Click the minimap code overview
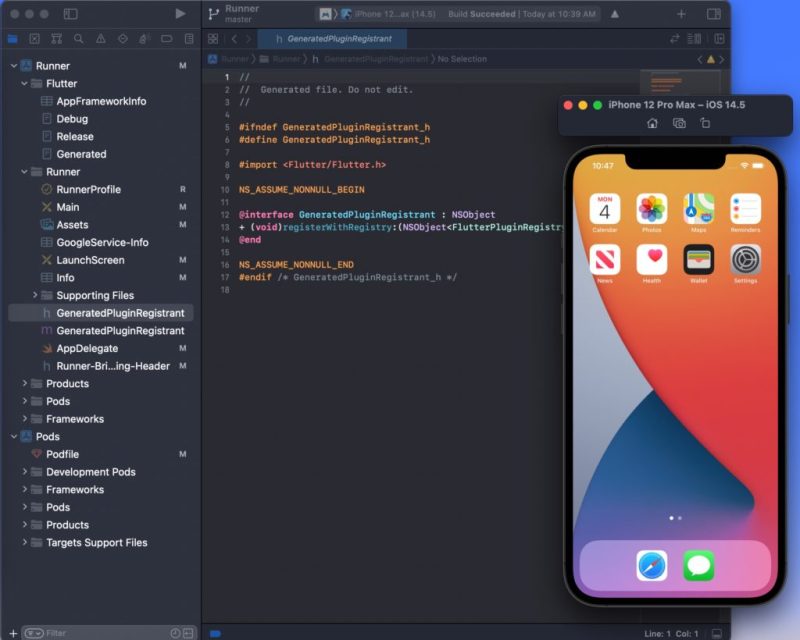The height and width of the screenshot is (640, 800). 680,82
